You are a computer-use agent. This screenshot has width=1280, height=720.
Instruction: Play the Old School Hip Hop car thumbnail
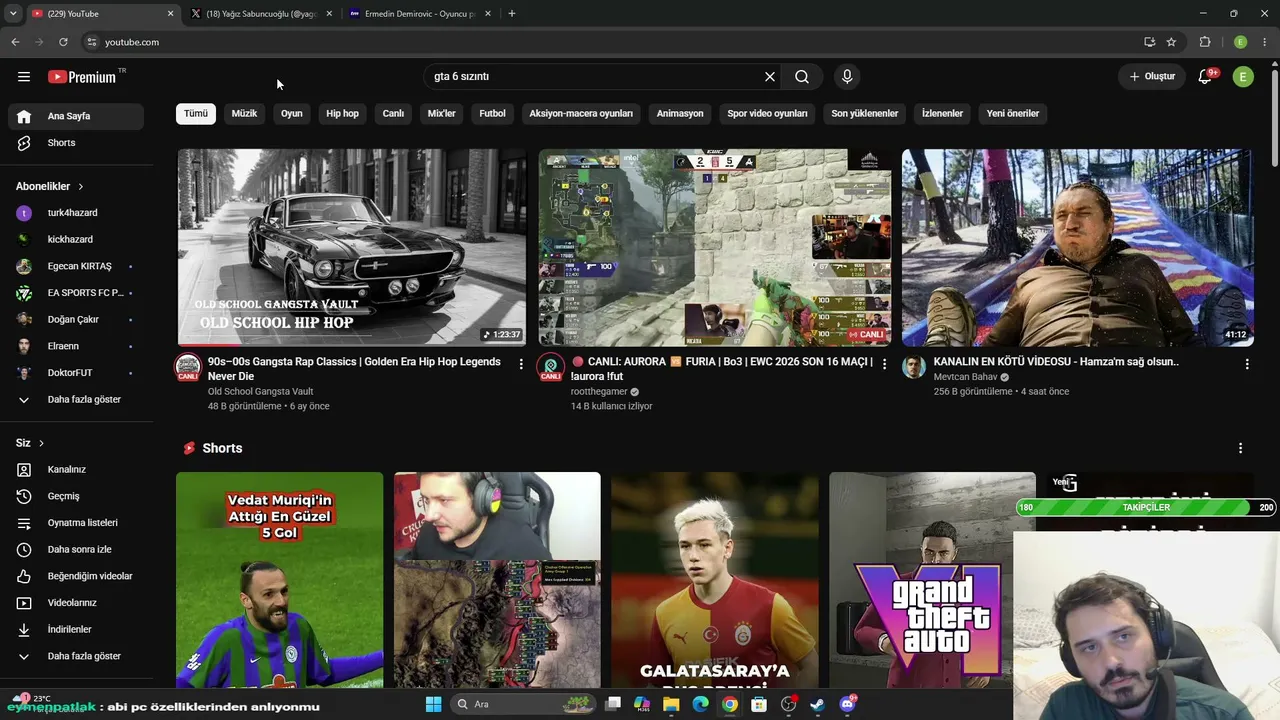(352, 248)
